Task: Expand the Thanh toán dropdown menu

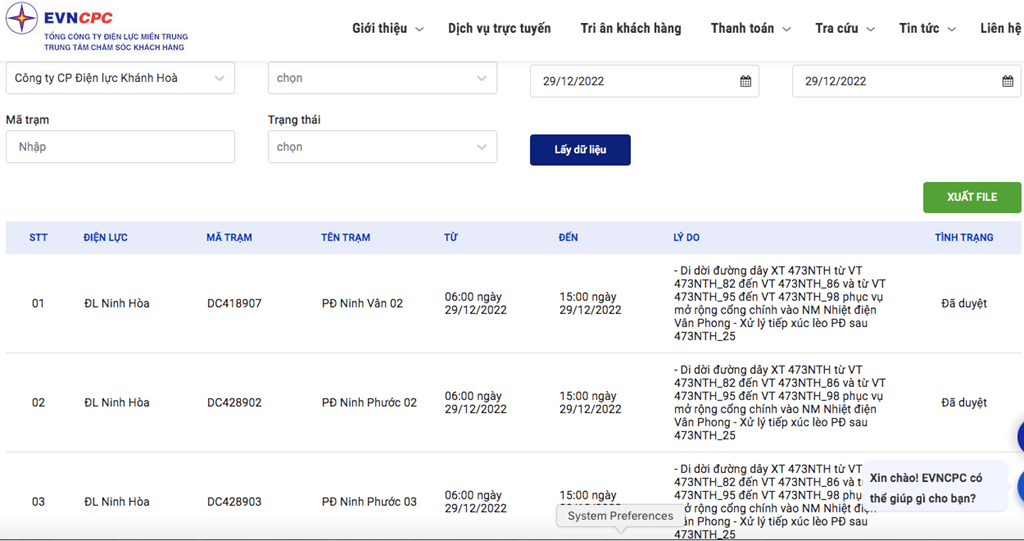Action: coord(750,28)
